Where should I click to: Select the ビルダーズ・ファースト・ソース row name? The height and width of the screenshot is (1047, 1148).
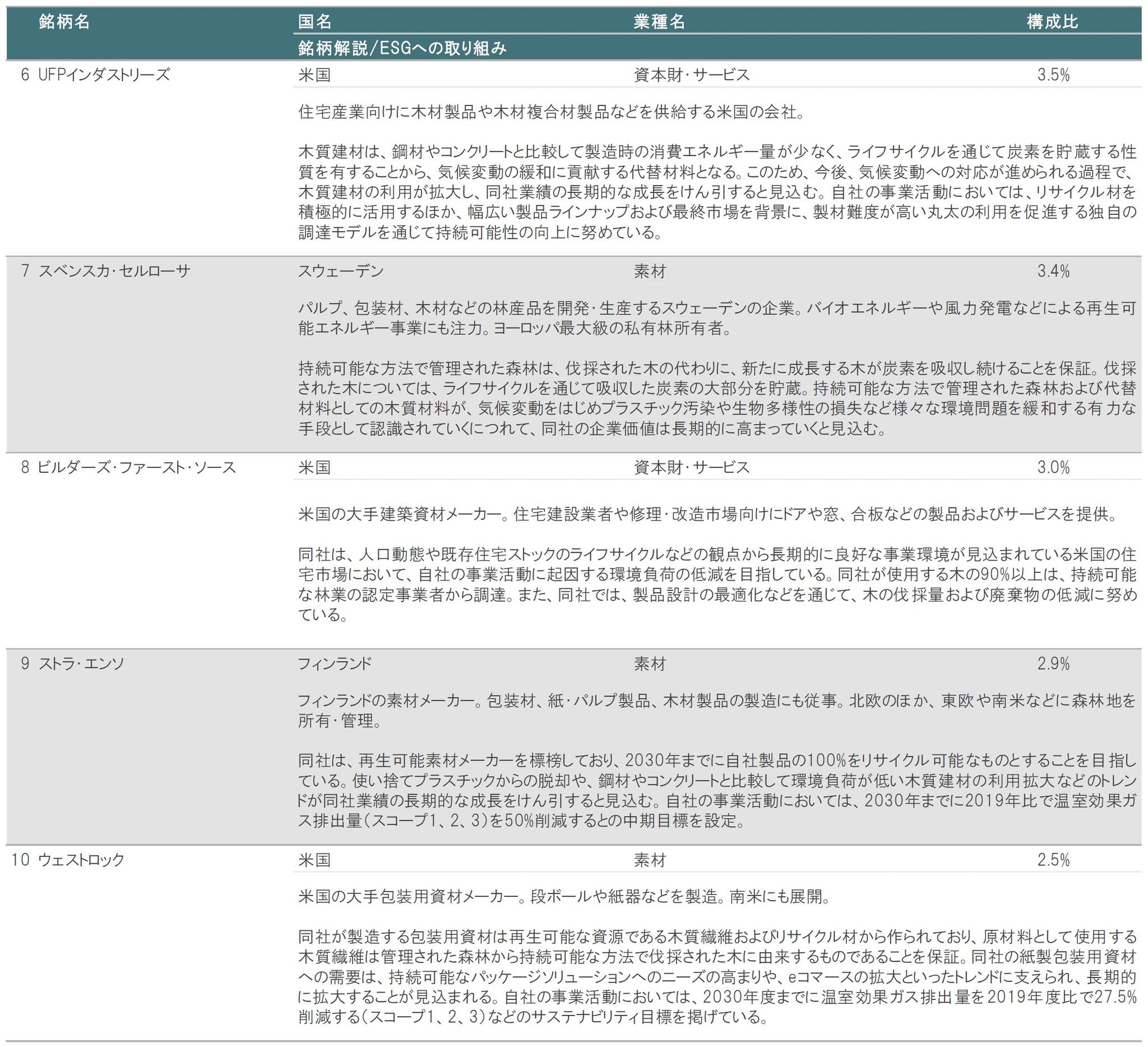click(137, 468)
